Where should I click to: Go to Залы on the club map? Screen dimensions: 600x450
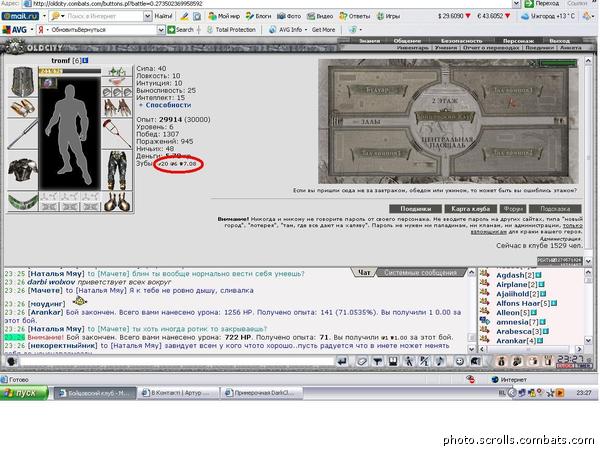point(370,122)
